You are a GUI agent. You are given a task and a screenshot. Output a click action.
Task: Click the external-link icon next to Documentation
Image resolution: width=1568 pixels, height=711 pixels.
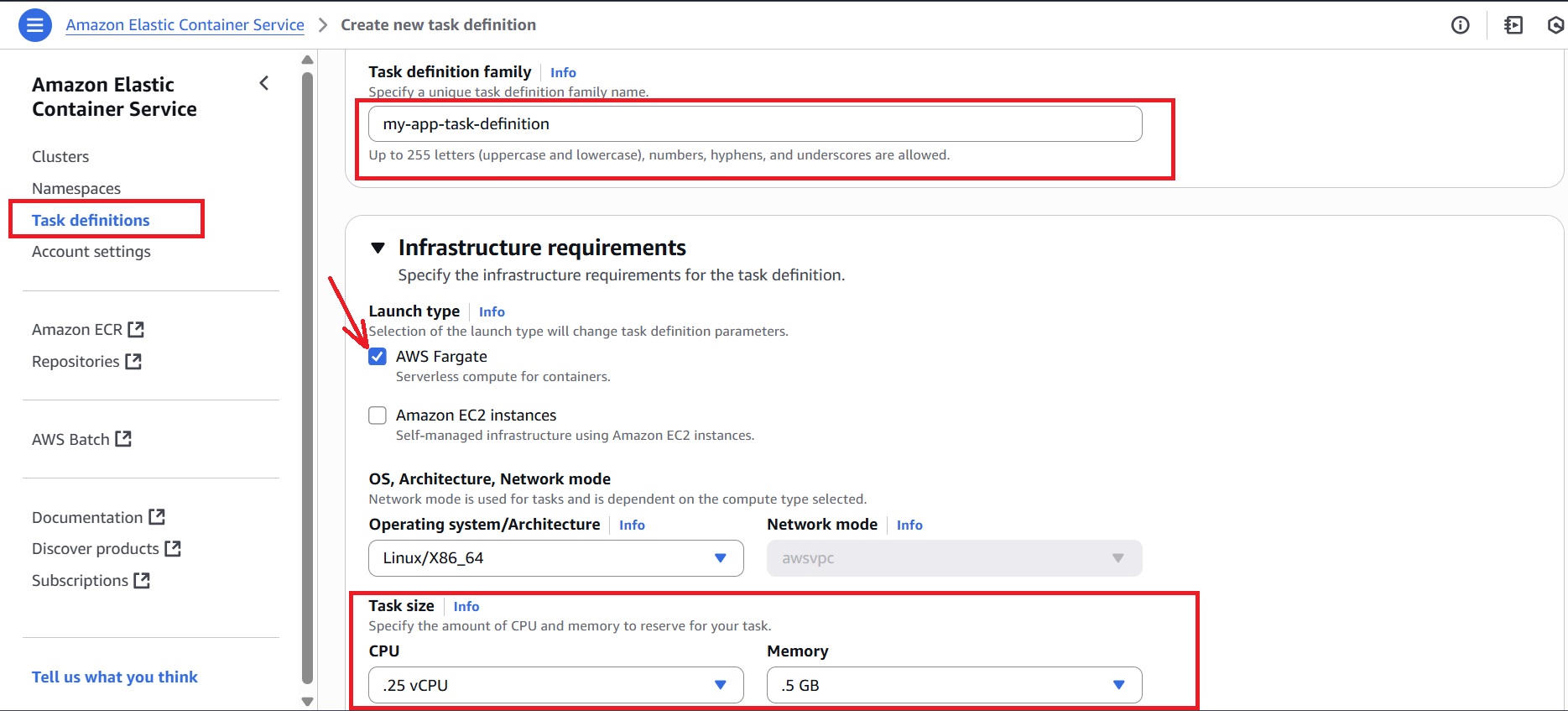point(157,517)
